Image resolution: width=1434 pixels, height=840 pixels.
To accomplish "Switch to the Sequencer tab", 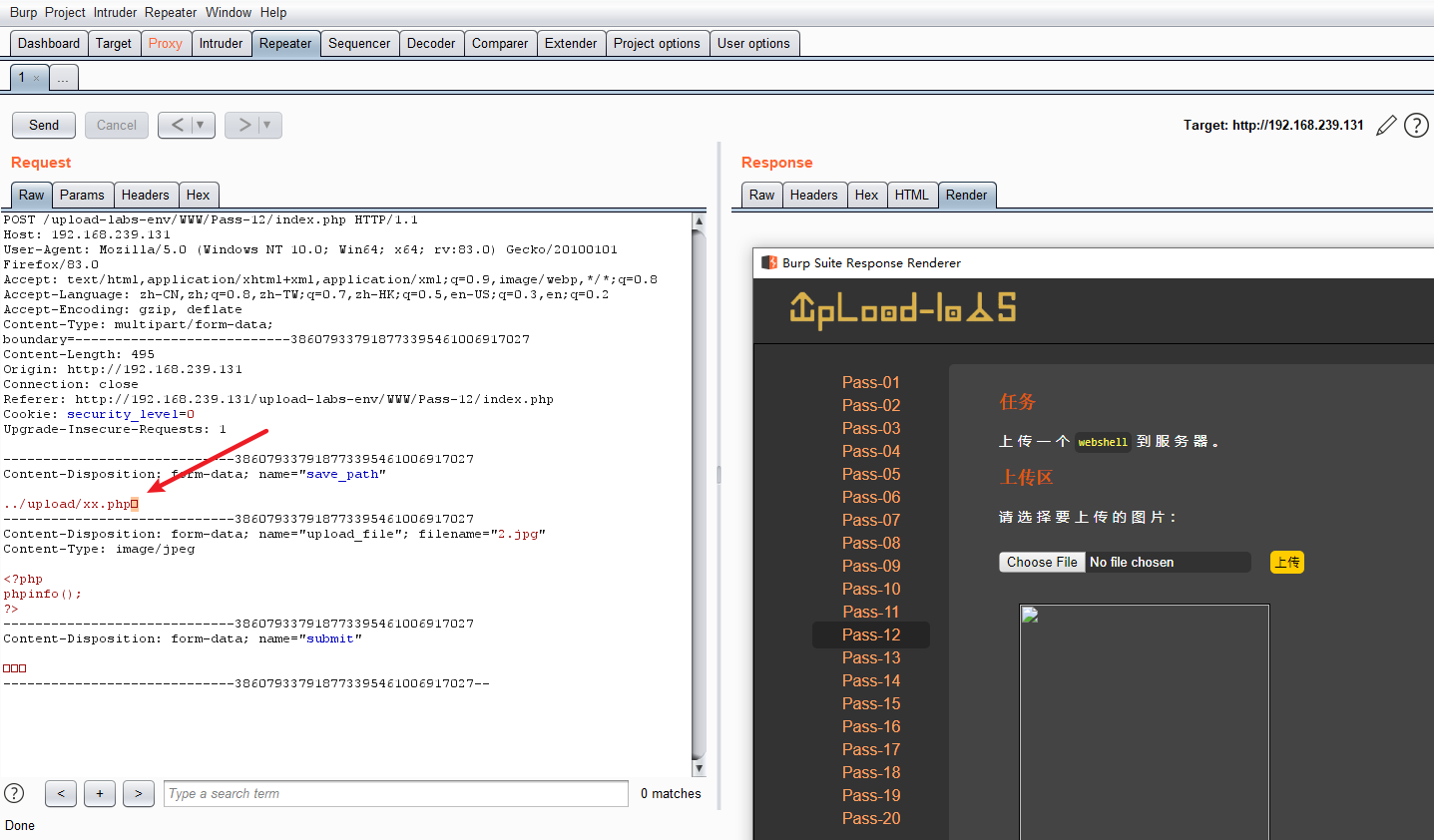I will pos(359,43).
